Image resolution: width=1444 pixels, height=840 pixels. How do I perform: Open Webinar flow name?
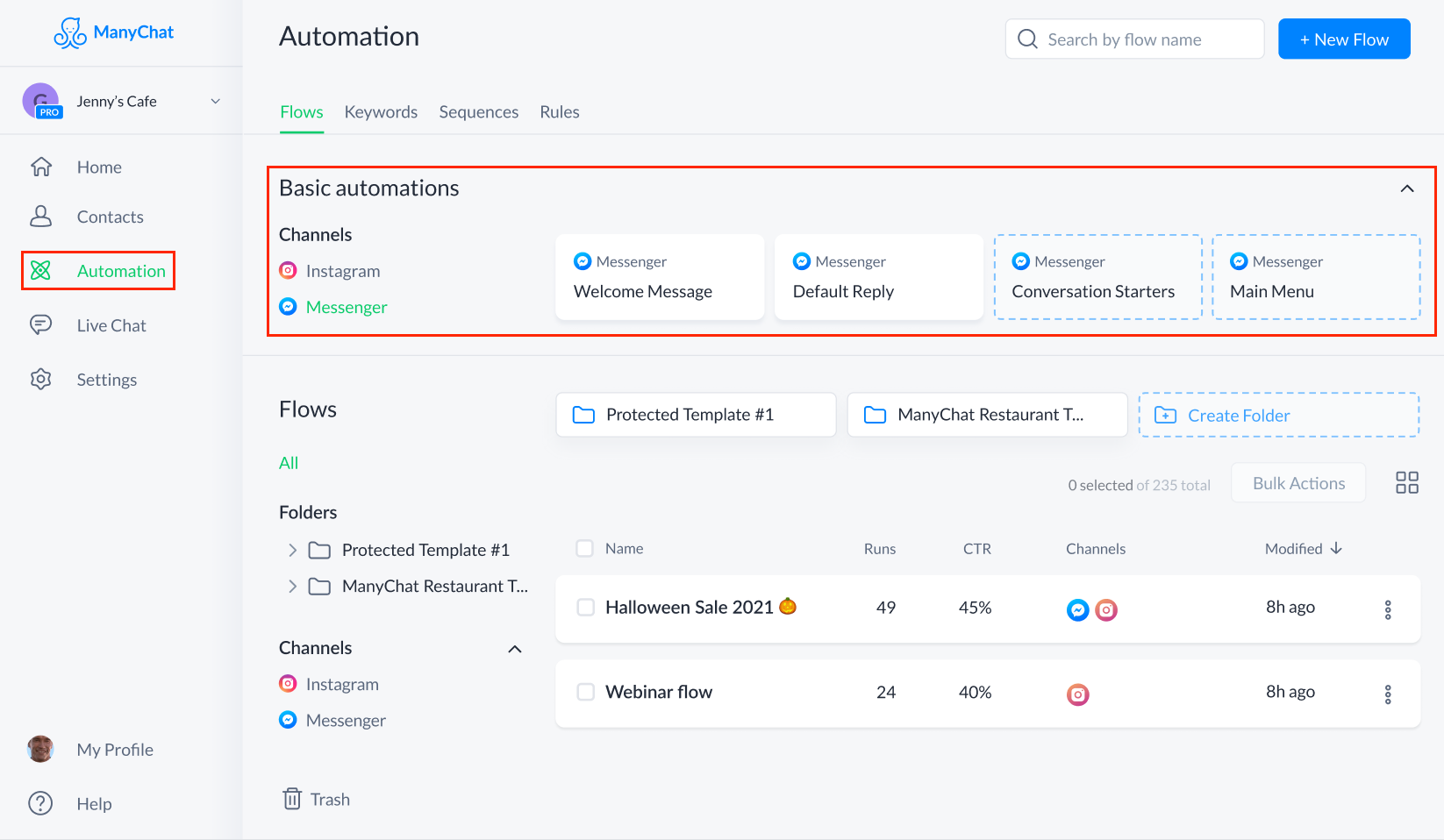(659, 692)
